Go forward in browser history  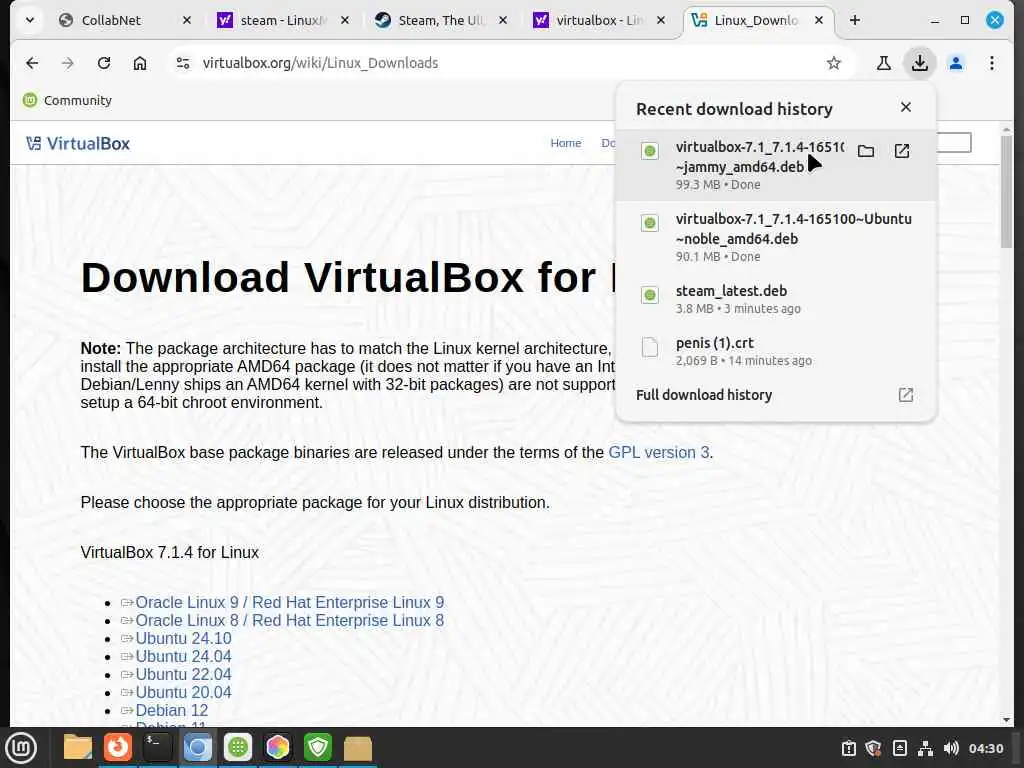[x=67, y=63]
